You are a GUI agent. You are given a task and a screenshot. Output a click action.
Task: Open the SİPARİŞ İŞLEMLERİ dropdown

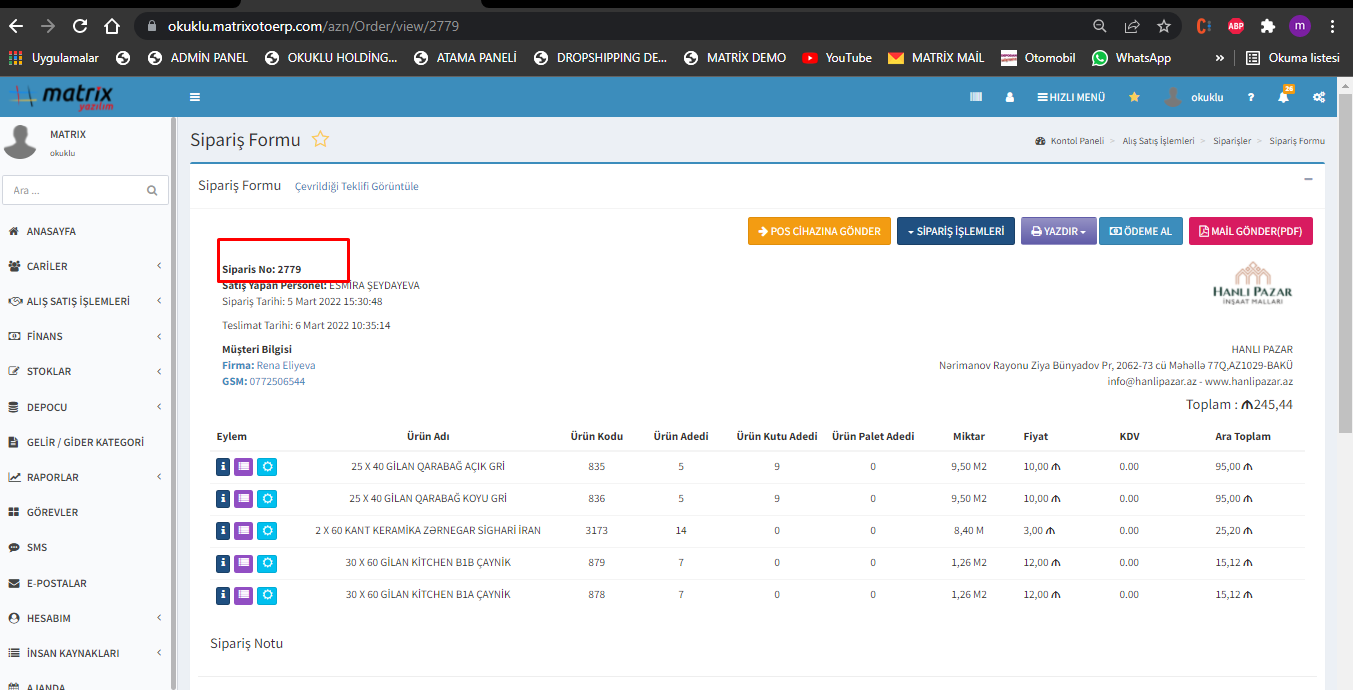coord(956,231)
